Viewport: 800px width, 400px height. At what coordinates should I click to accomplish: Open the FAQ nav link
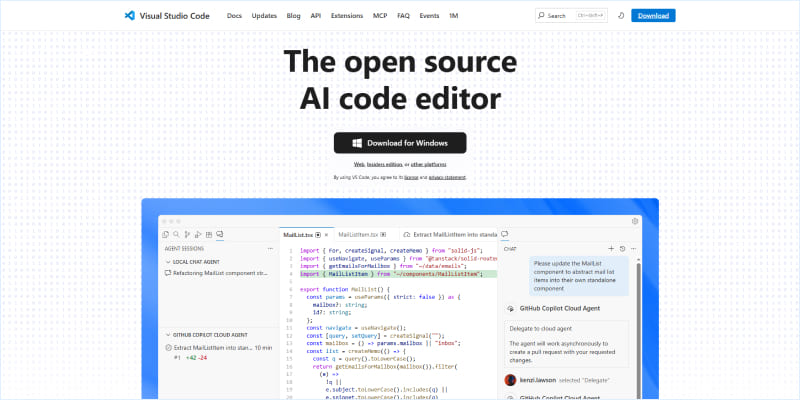coord(403,16)
